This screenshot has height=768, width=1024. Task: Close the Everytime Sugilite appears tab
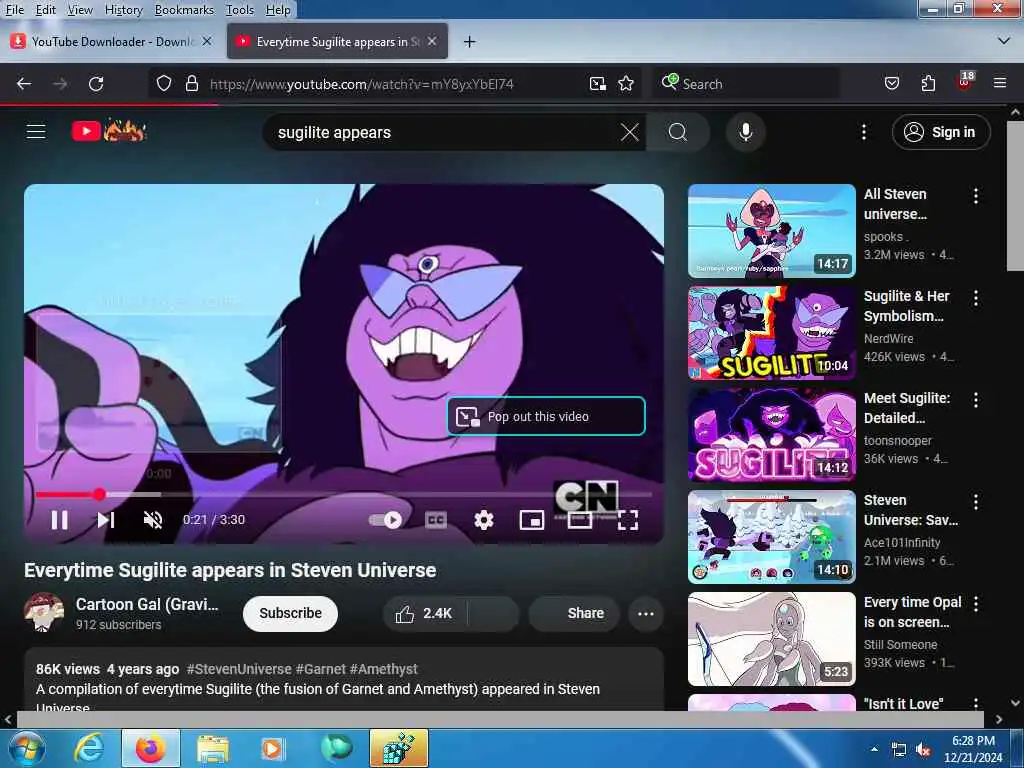coord(432,41)
